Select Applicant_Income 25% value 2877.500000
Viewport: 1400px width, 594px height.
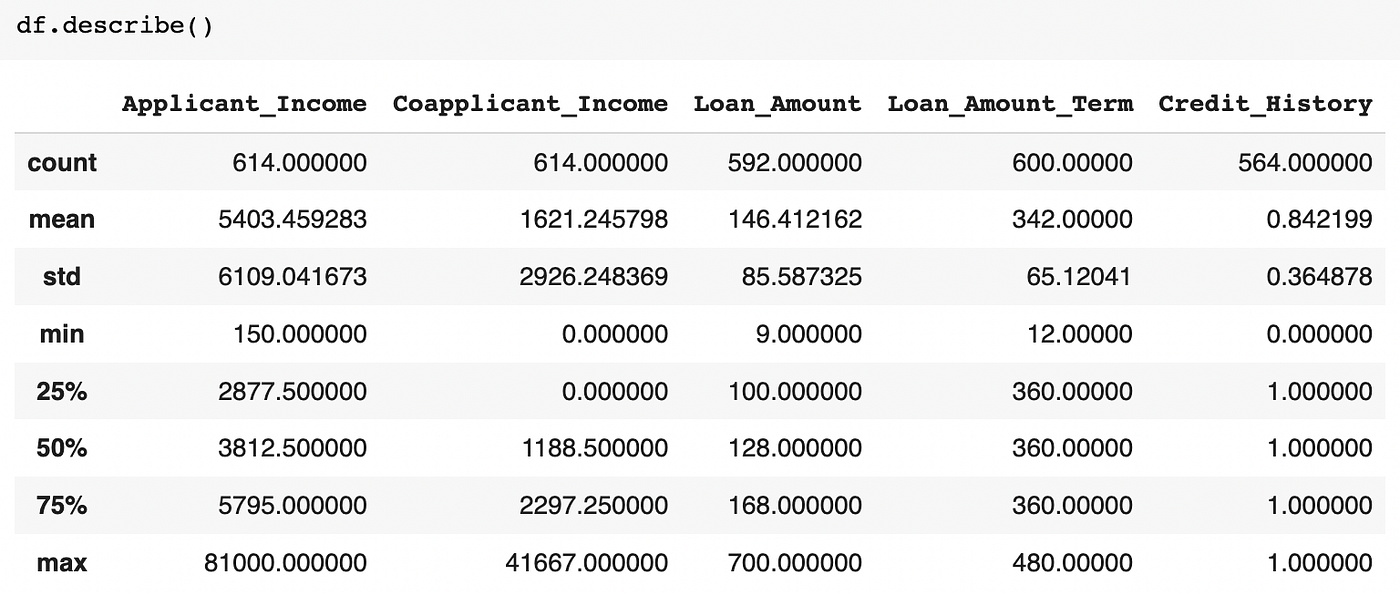coord(292,391)
